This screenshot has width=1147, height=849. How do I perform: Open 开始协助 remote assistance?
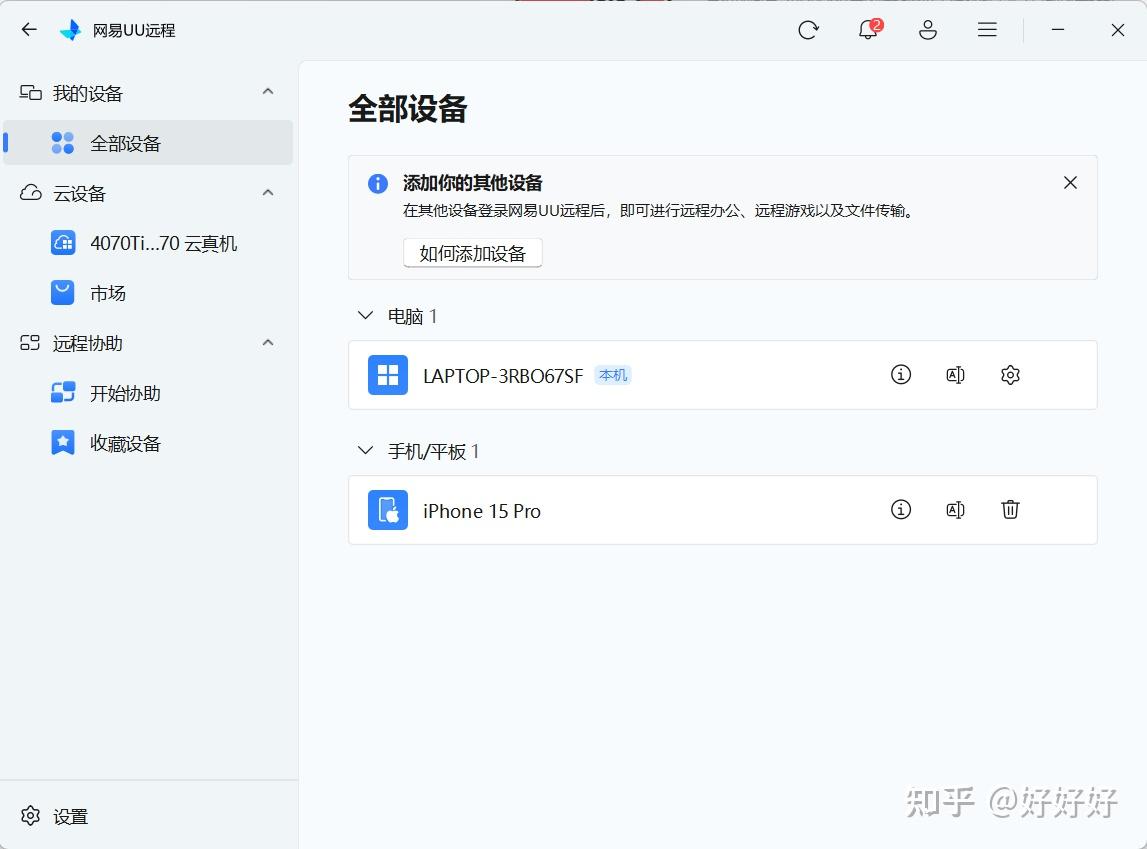148,393
